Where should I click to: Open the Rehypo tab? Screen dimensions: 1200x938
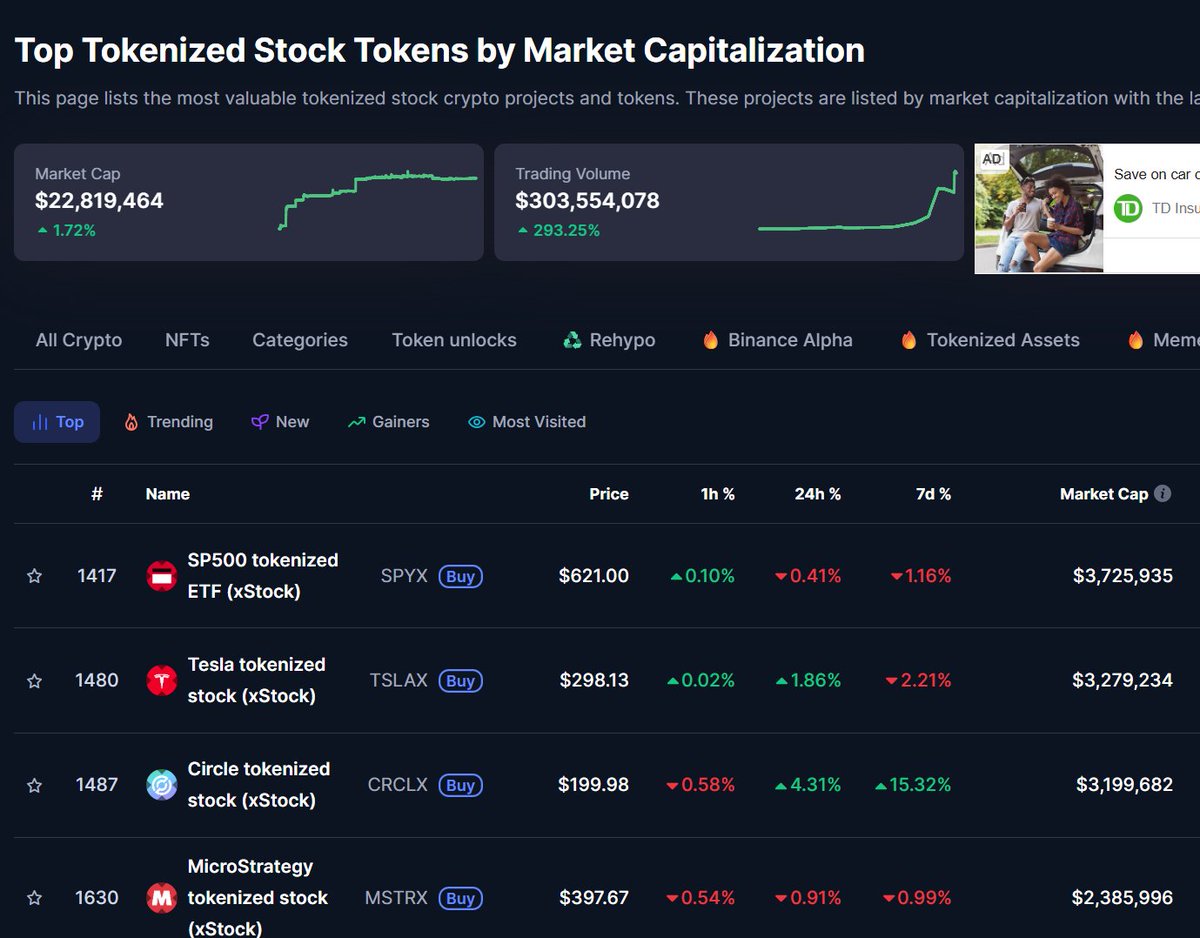pyautogui.click(x=609, y=340)
